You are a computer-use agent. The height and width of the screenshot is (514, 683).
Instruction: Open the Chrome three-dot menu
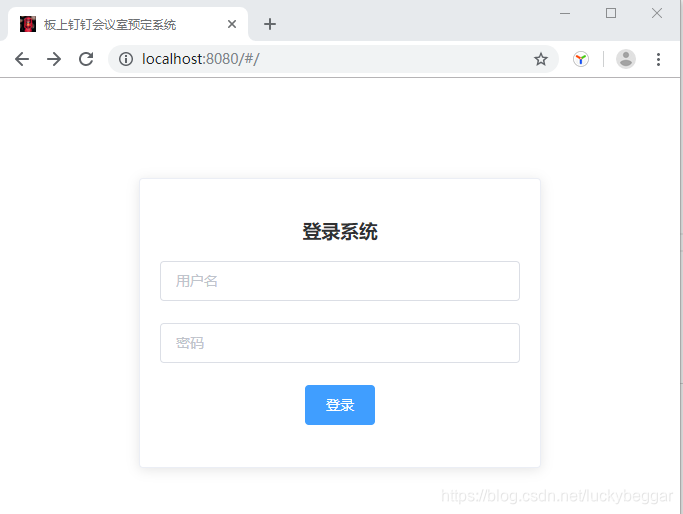coord(658,59)
